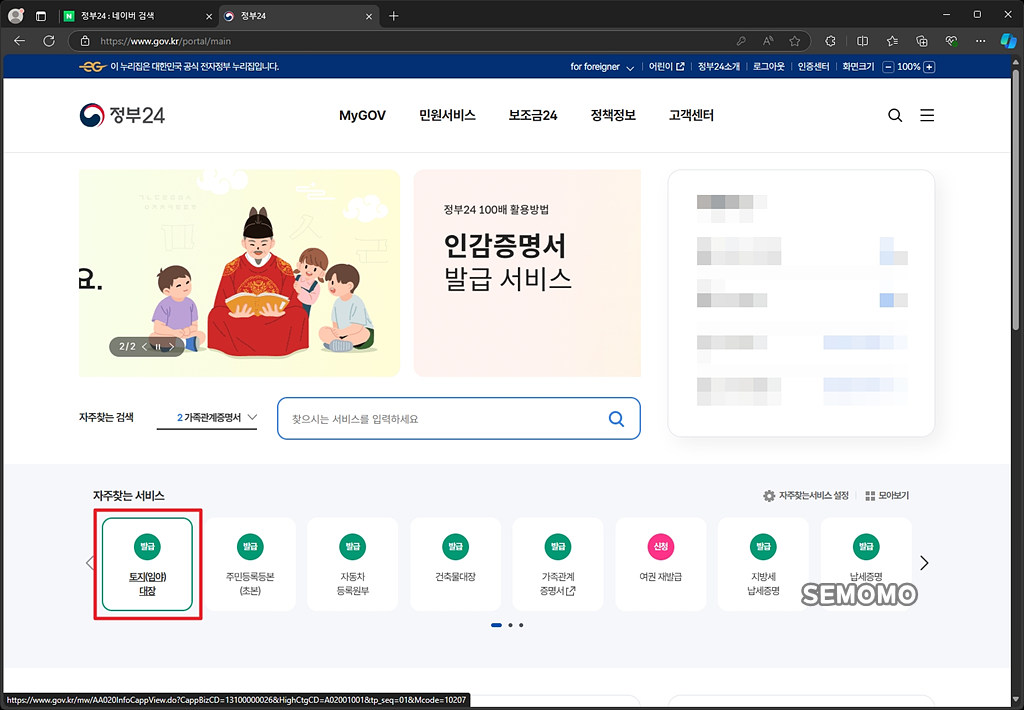This screenshot has height=710, width=1024.
Task: Click the browser address bar URL
Action: pyautogui.click(x=165, y=41)
